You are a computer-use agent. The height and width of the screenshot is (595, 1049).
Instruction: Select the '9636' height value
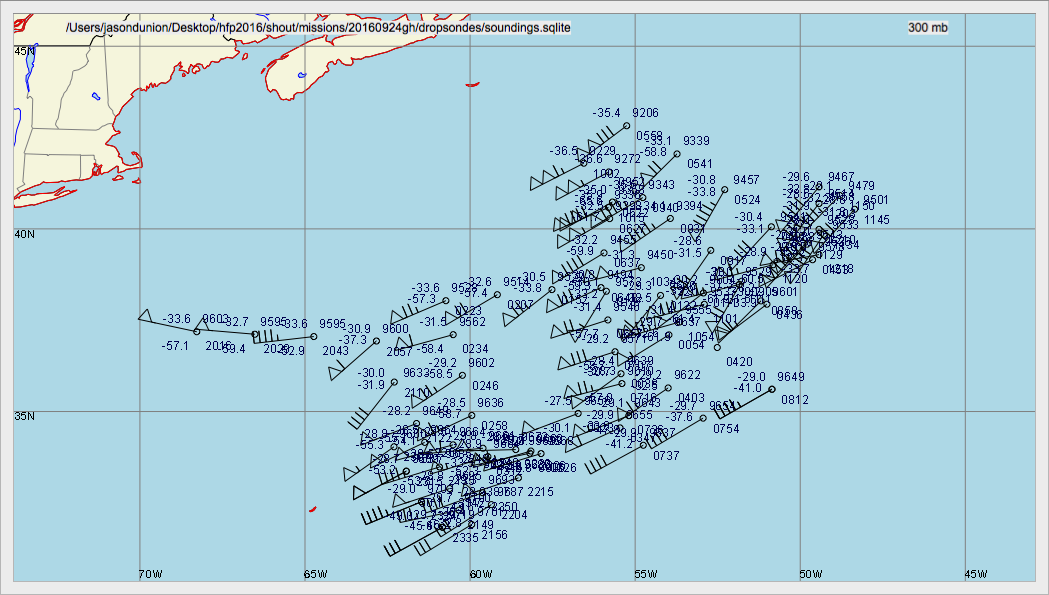[x=490, y=403]
